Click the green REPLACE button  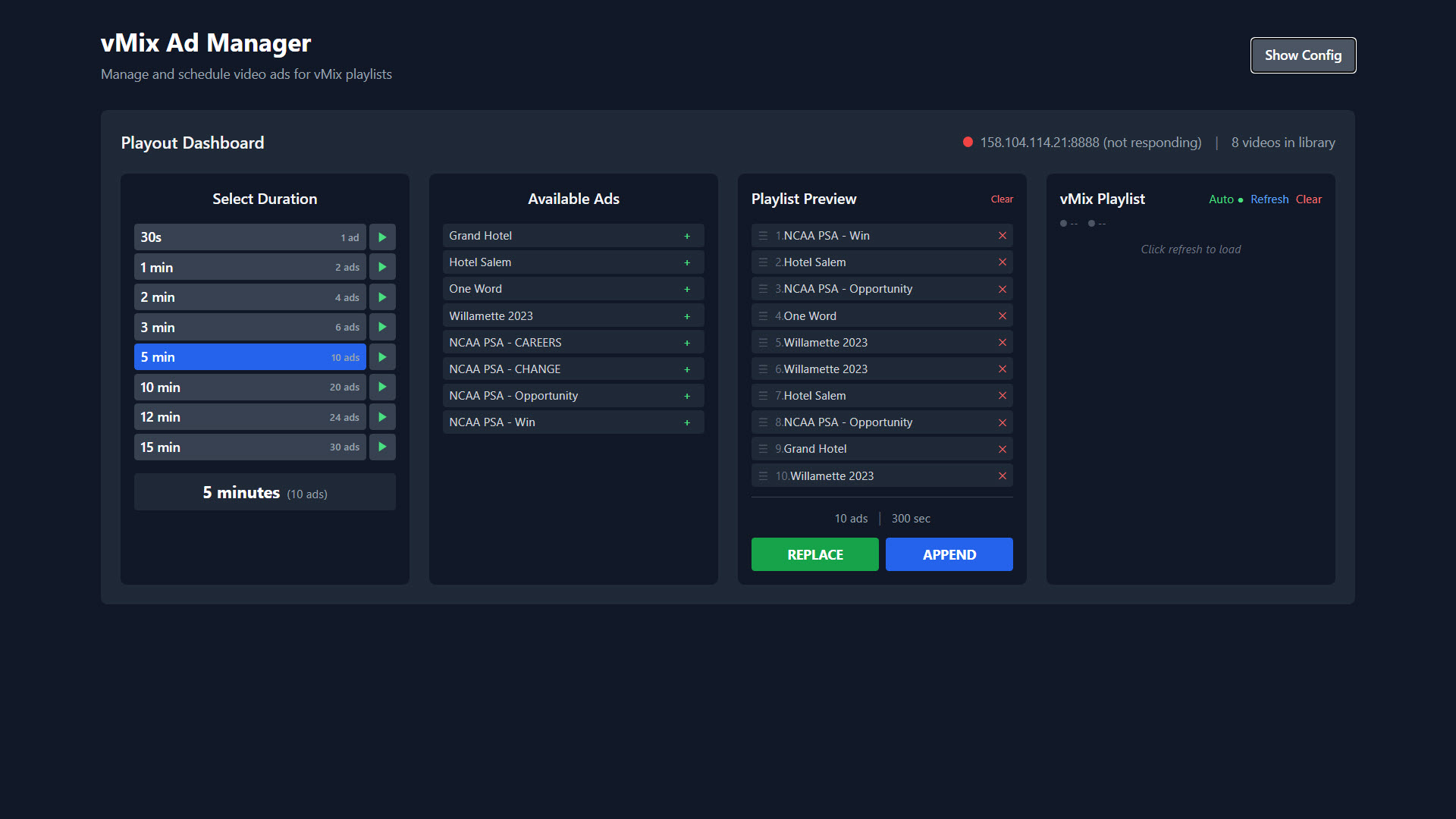click(814, 554)
